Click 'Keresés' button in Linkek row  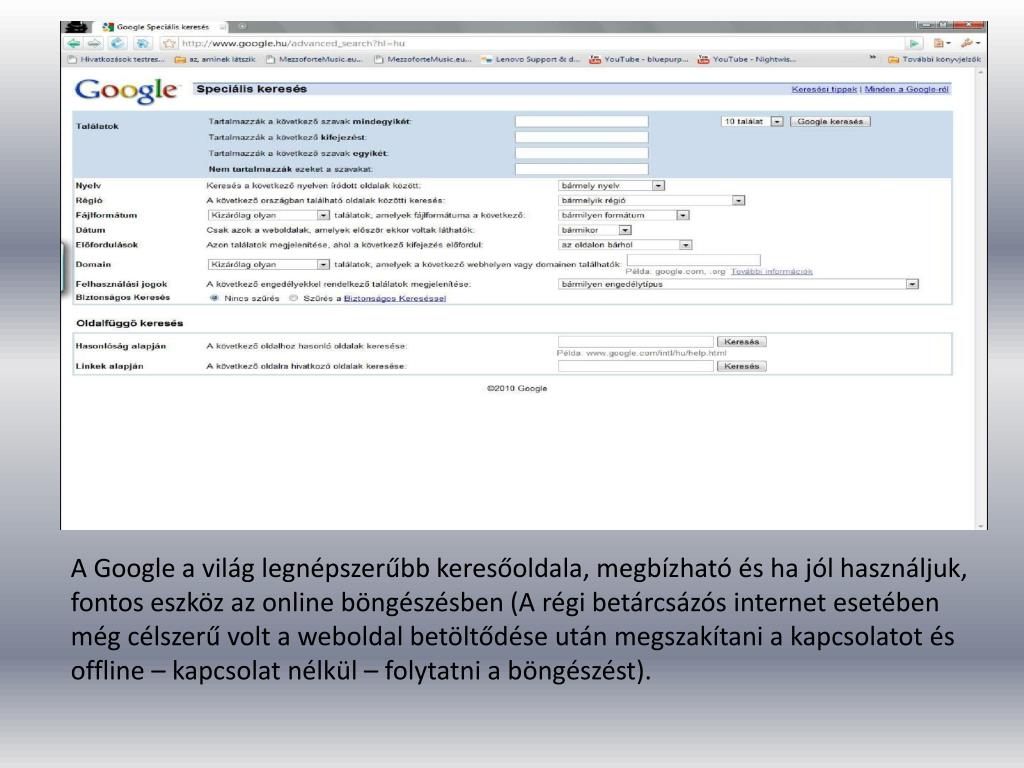coord(741,366)
